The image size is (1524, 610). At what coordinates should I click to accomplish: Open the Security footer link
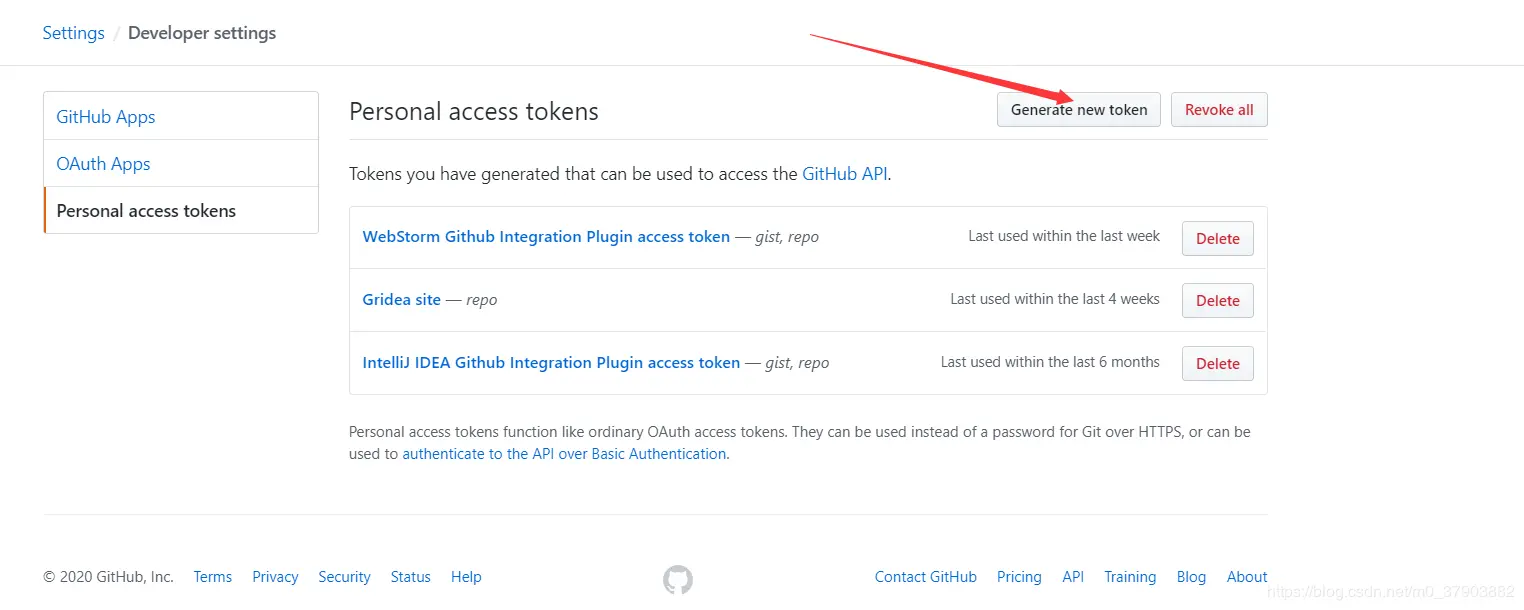click(344, 577)
